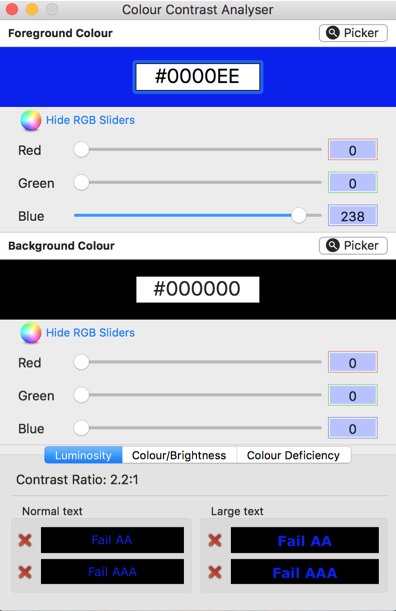
Task: Click the large text Fail AAA cross icon
Action: (215, 572)
